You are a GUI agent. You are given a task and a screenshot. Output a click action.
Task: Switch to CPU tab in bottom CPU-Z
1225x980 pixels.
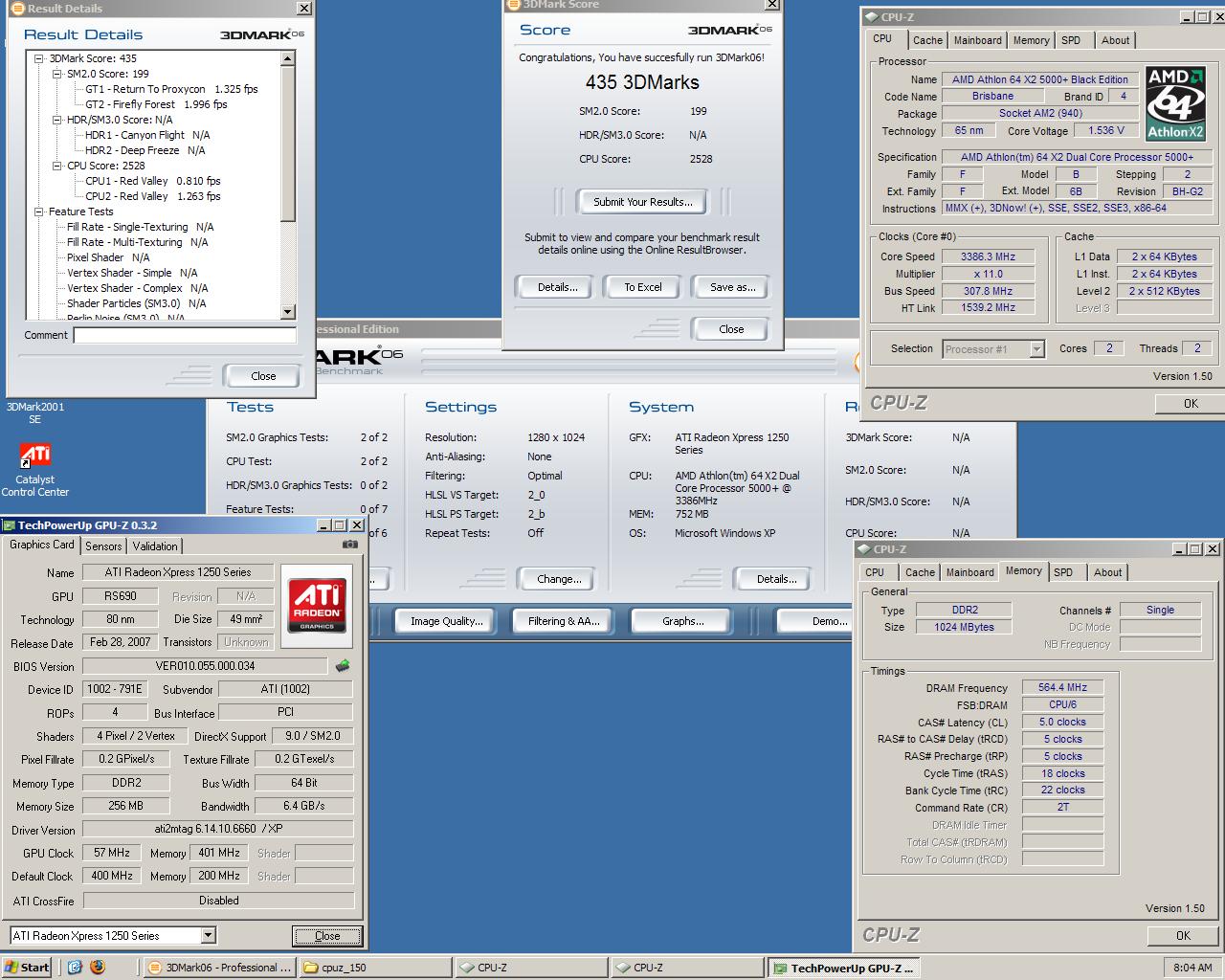[x=875, y=572]
